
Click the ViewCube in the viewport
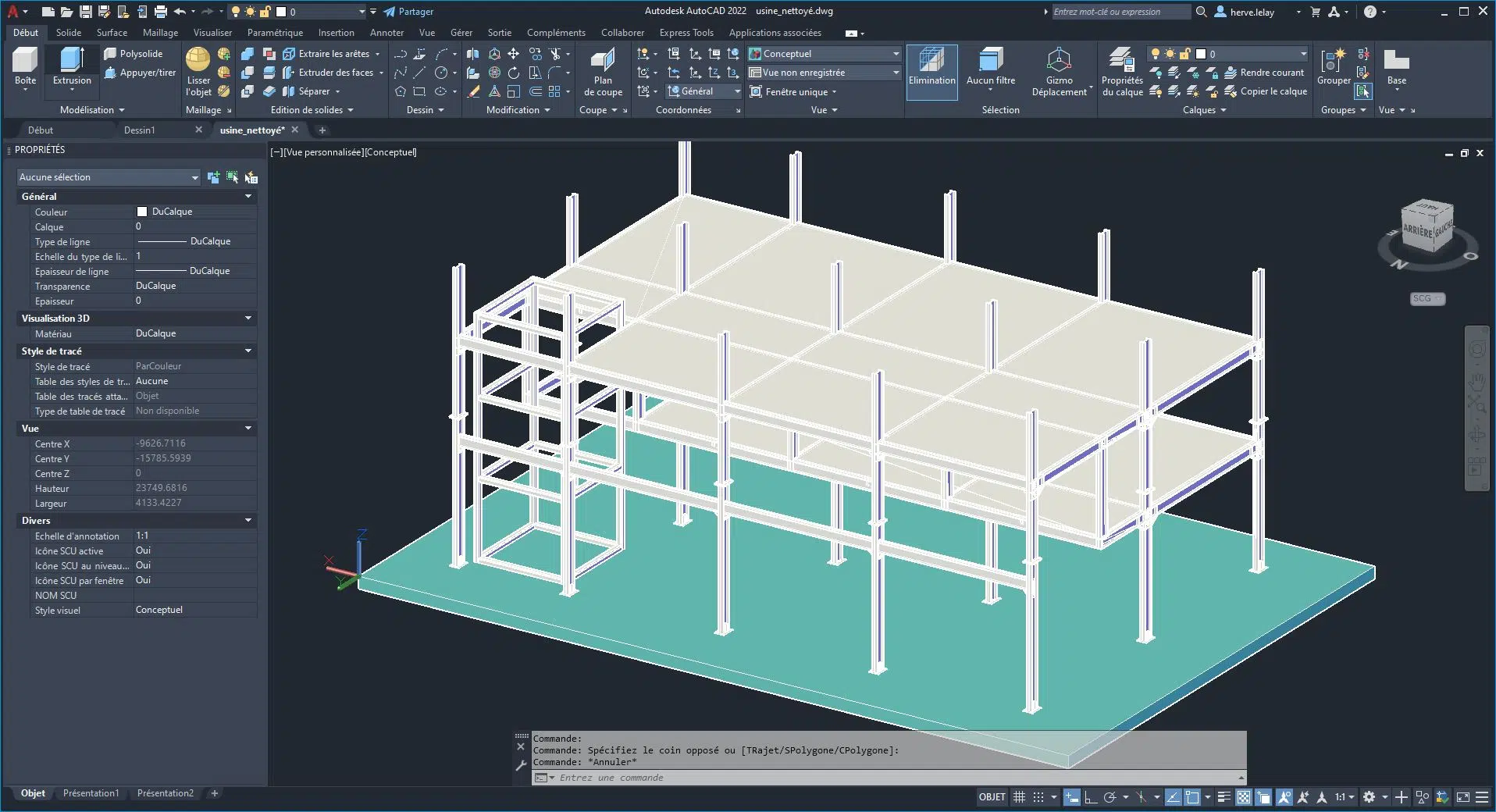pos(1427,226)
